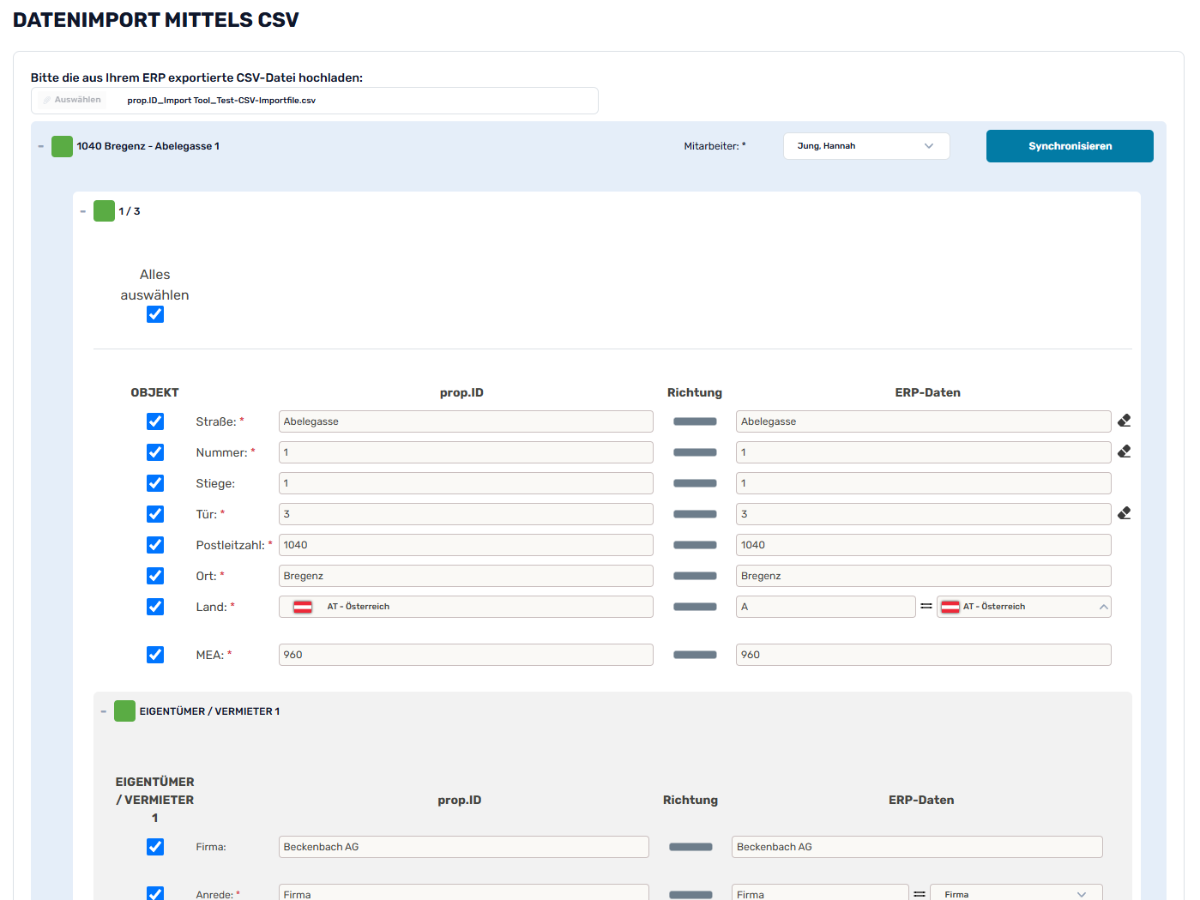Click the Auswählen file upload button

click(x=72, y=100)
